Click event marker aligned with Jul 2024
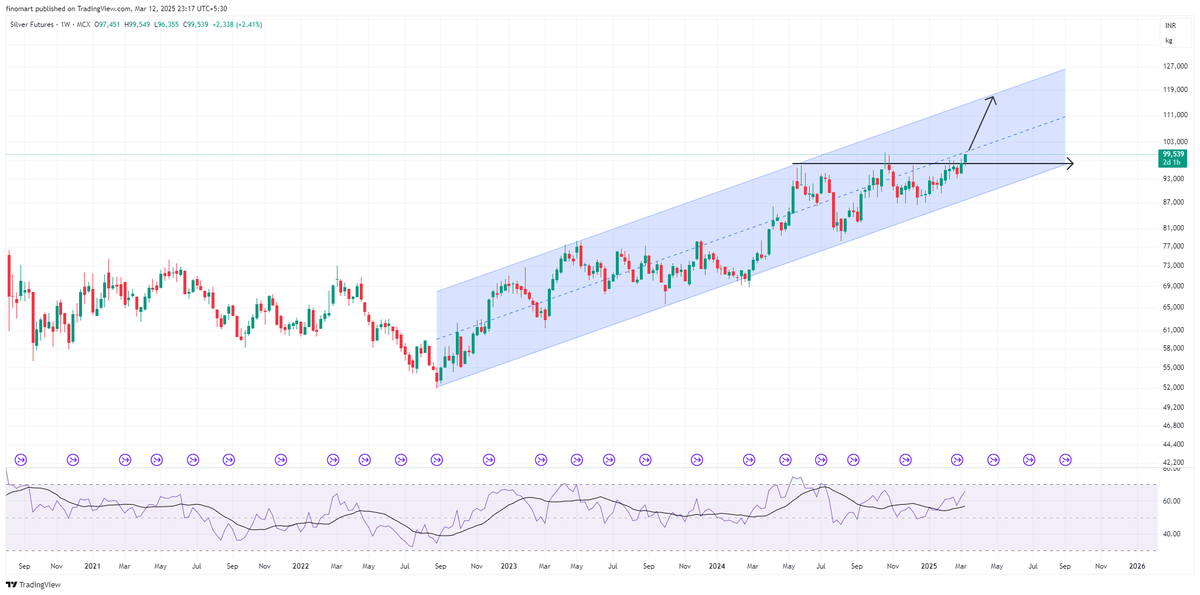 (x=821, y=459)
